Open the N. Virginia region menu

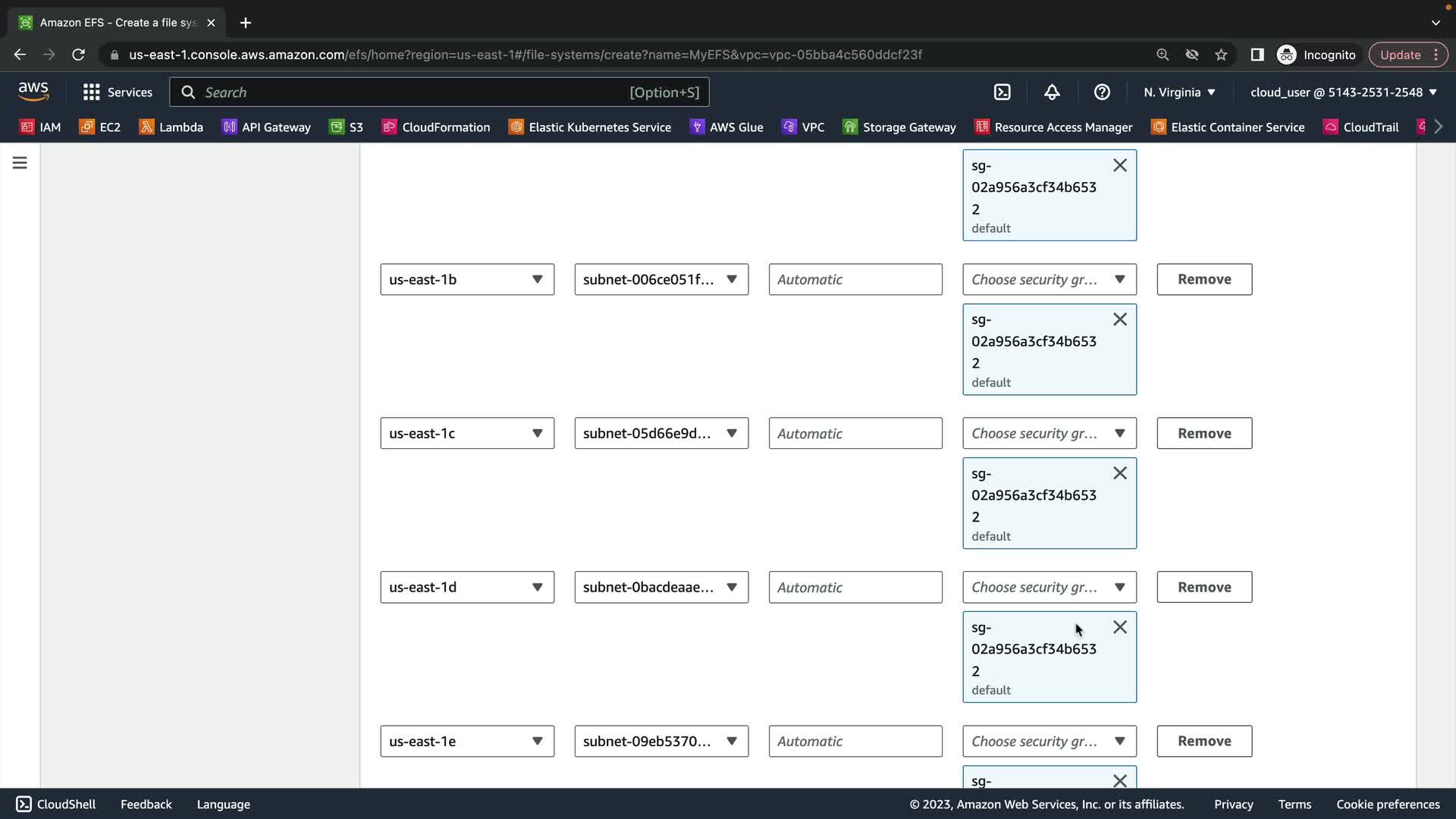1179,93
